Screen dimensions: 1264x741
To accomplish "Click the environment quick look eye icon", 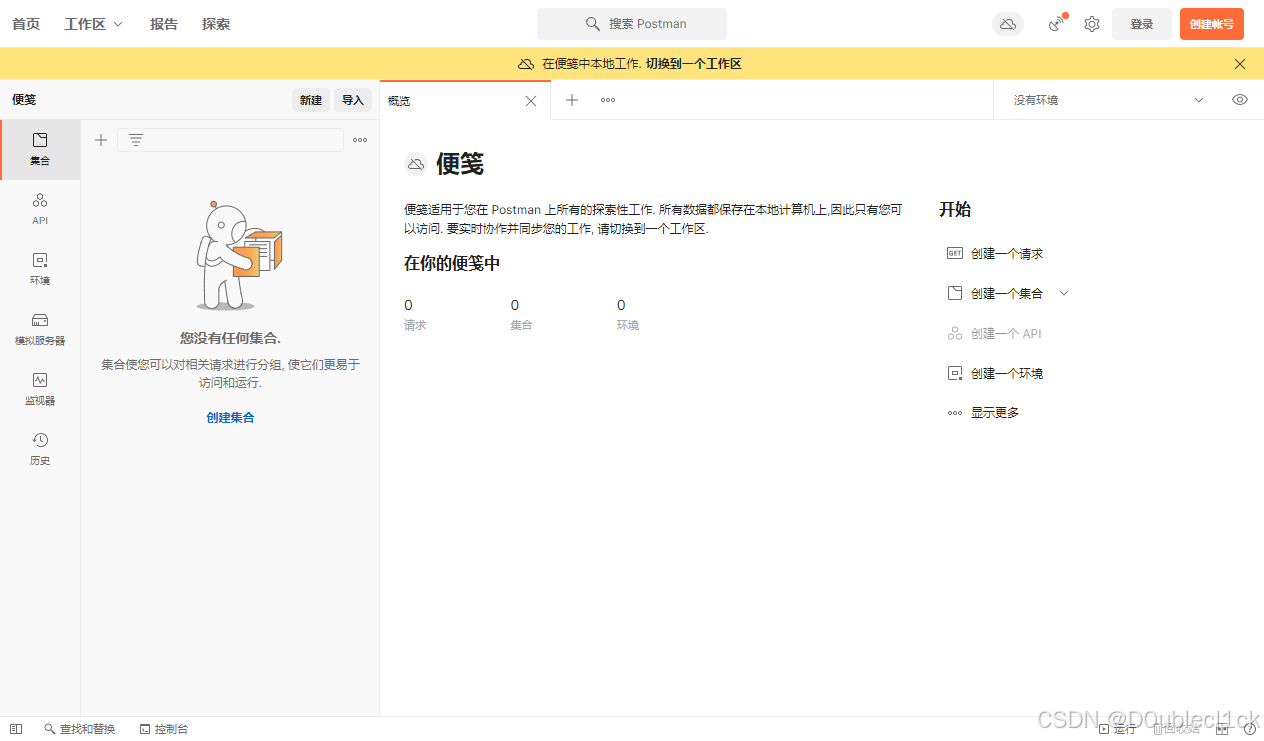I will click(x=1240, y=100).
